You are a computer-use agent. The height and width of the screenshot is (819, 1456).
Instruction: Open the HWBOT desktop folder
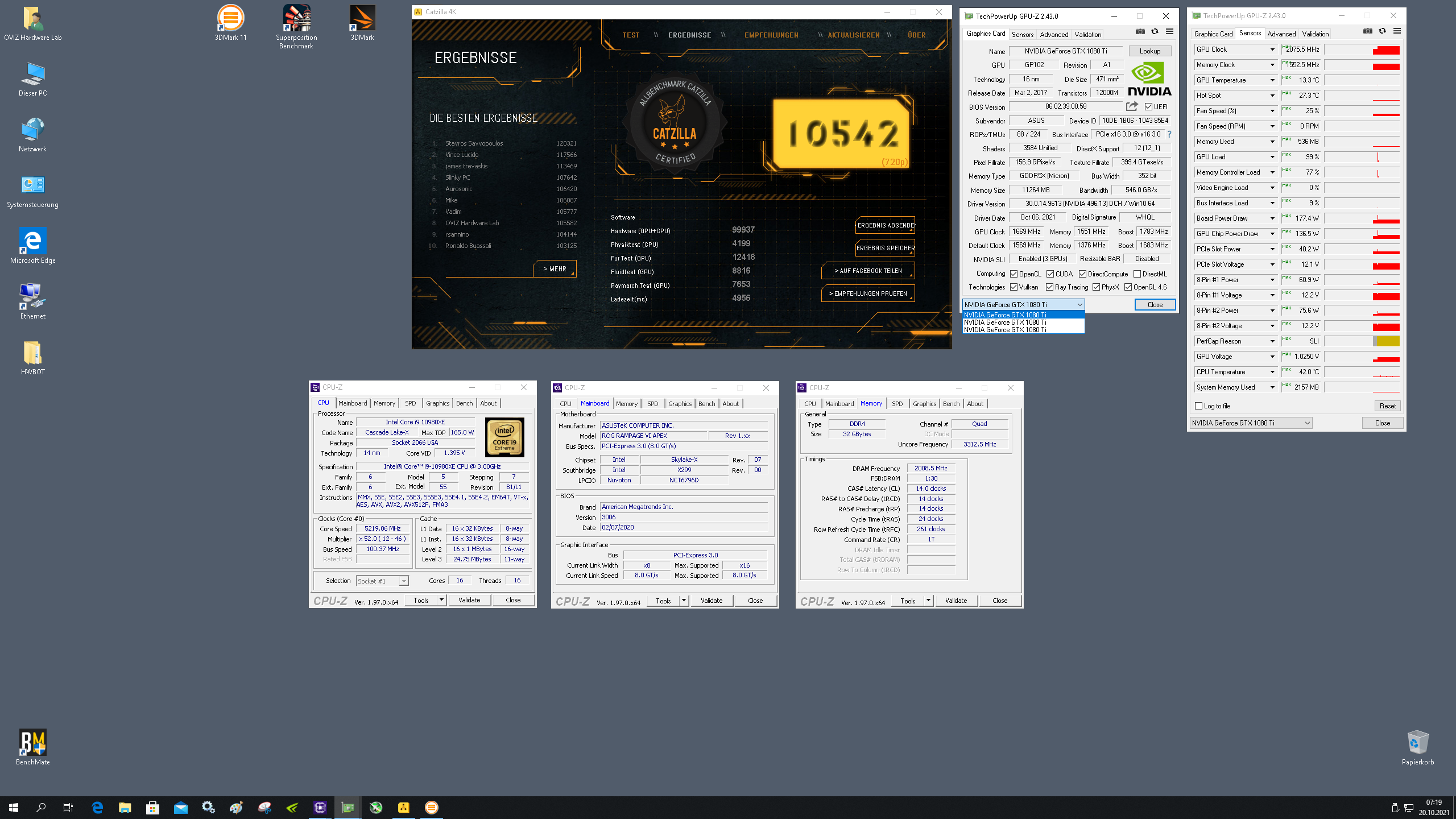(x=32, y=358)
